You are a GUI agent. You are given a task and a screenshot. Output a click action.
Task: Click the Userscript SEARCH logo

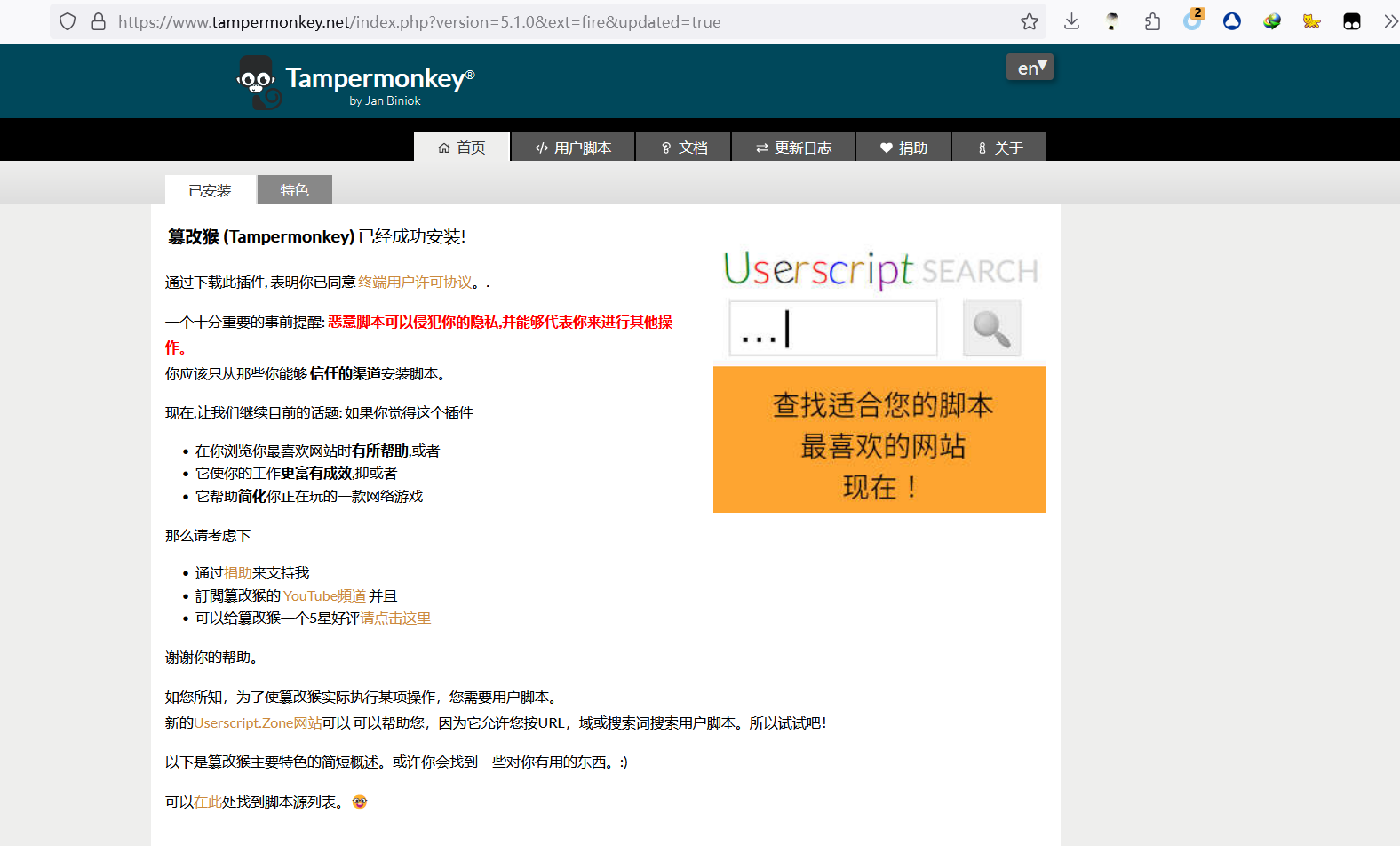click(880, 269)
